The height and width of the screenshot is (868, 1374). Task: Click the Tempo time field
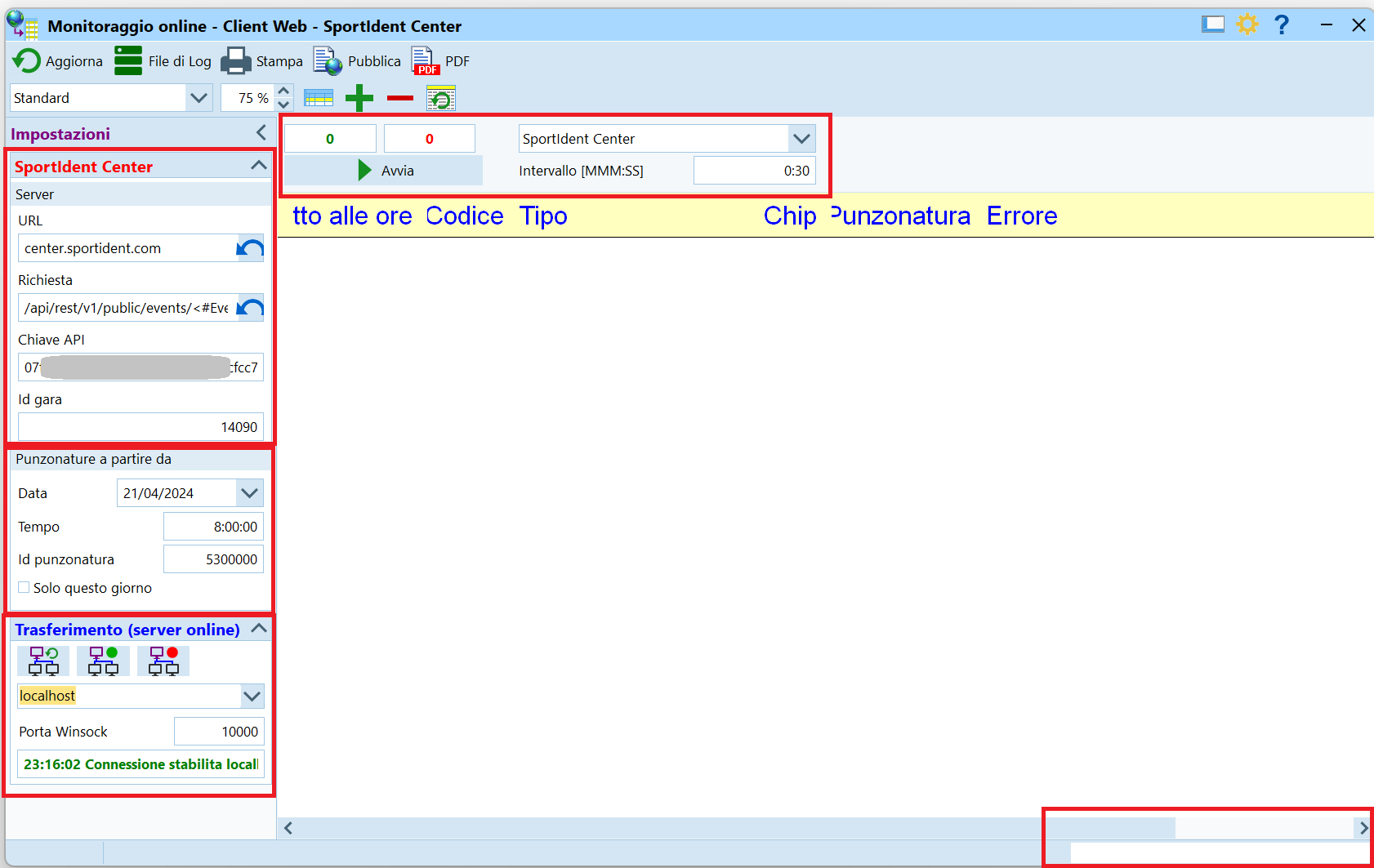(213, 527)
